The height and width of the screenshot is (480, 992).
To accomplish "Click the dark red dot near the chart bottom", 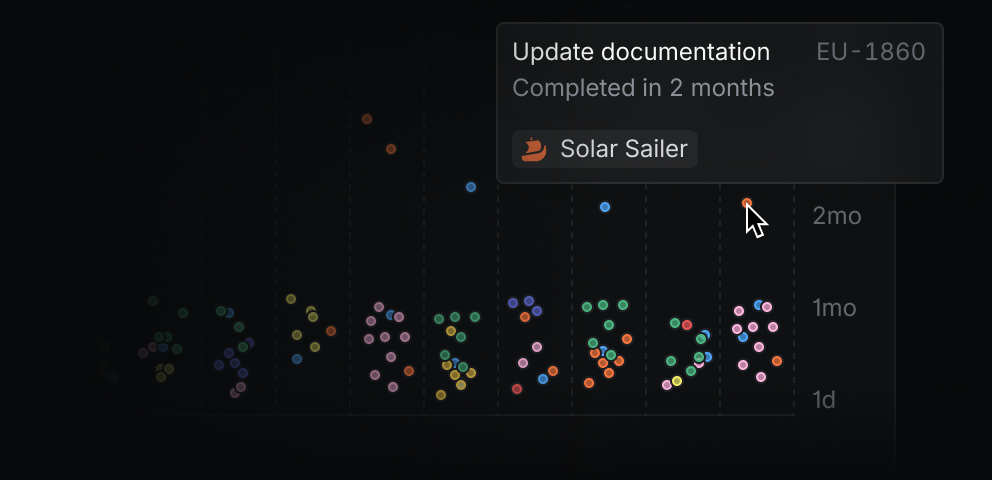I will pos(517,389).
